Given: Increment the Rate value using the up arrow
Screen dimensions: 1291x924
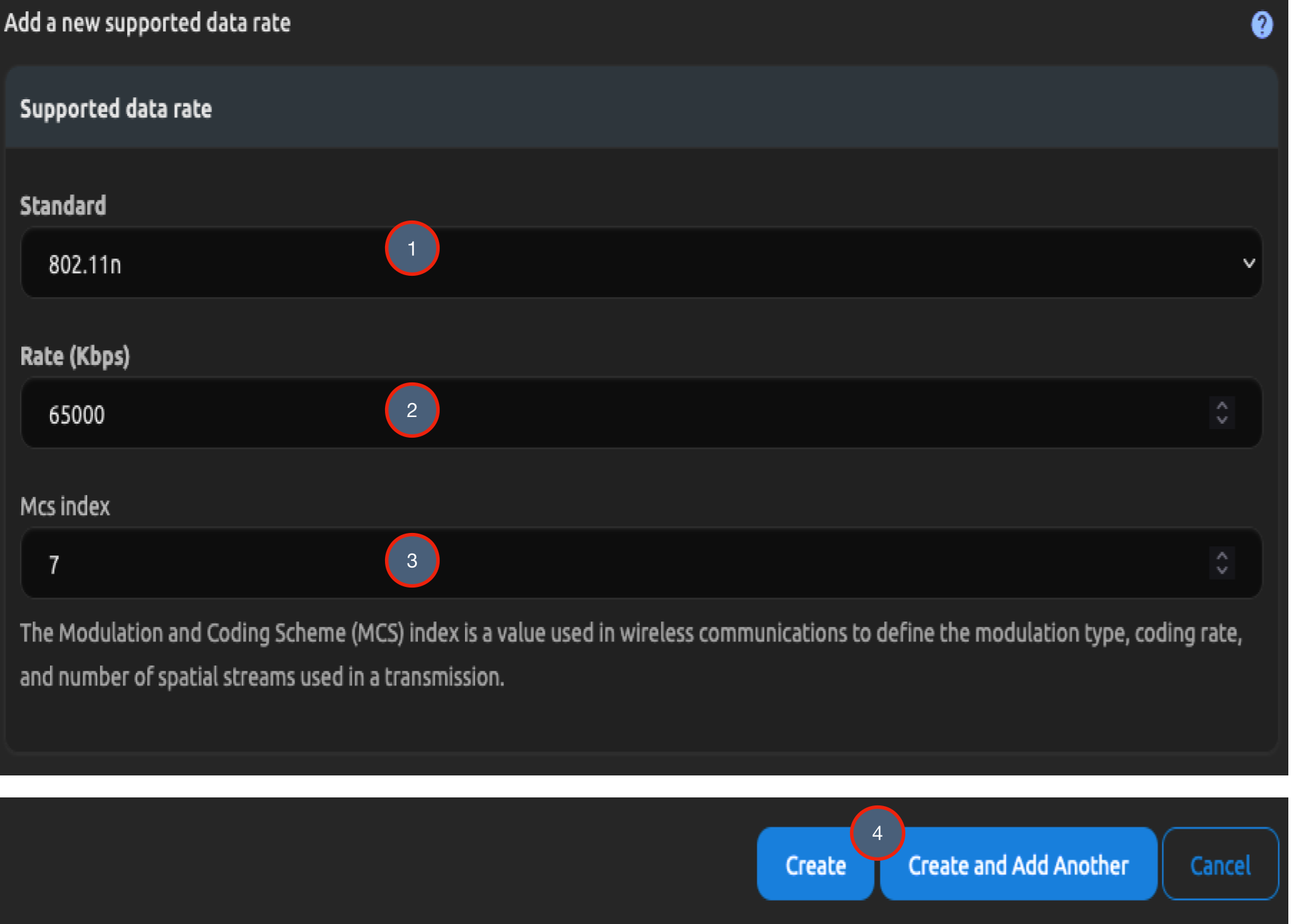Looking at the screenshot, I should [1221, 405].
